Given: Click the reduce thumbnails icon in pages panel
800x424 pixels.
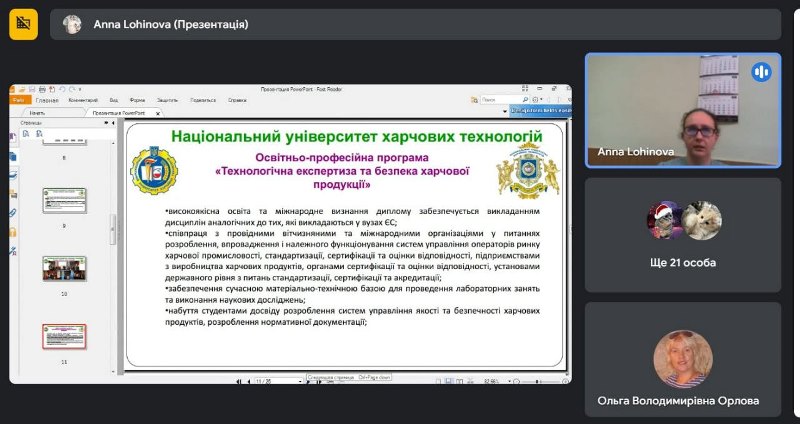Looking at the screenshot, I should pos(39,134).
